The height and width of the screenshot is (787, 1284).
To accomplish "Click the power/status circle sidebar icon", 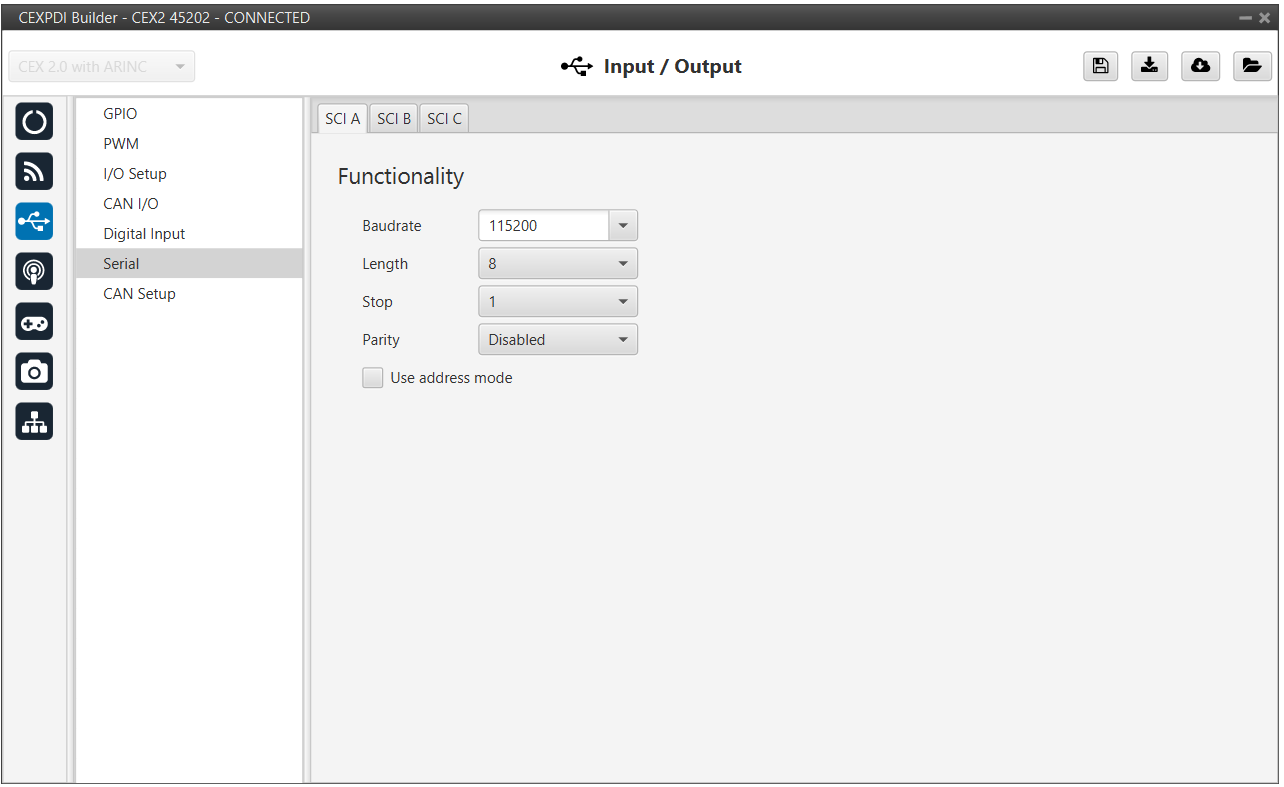I will pyautogui.click(x=34, y=122).
